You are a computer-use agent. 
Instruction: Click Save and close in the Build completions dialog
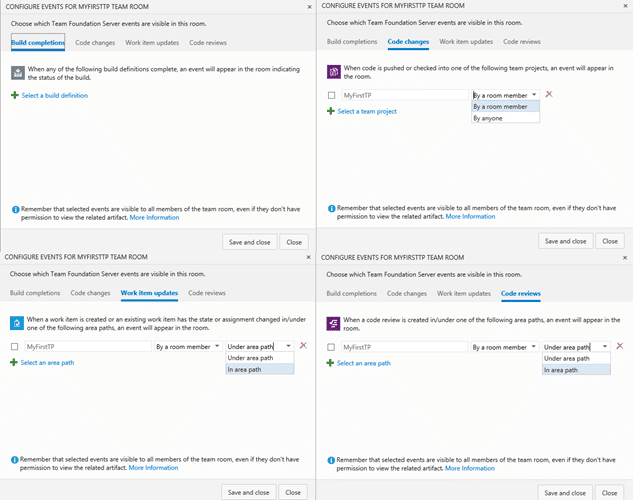pyautogui.click(x=249, y=242)
